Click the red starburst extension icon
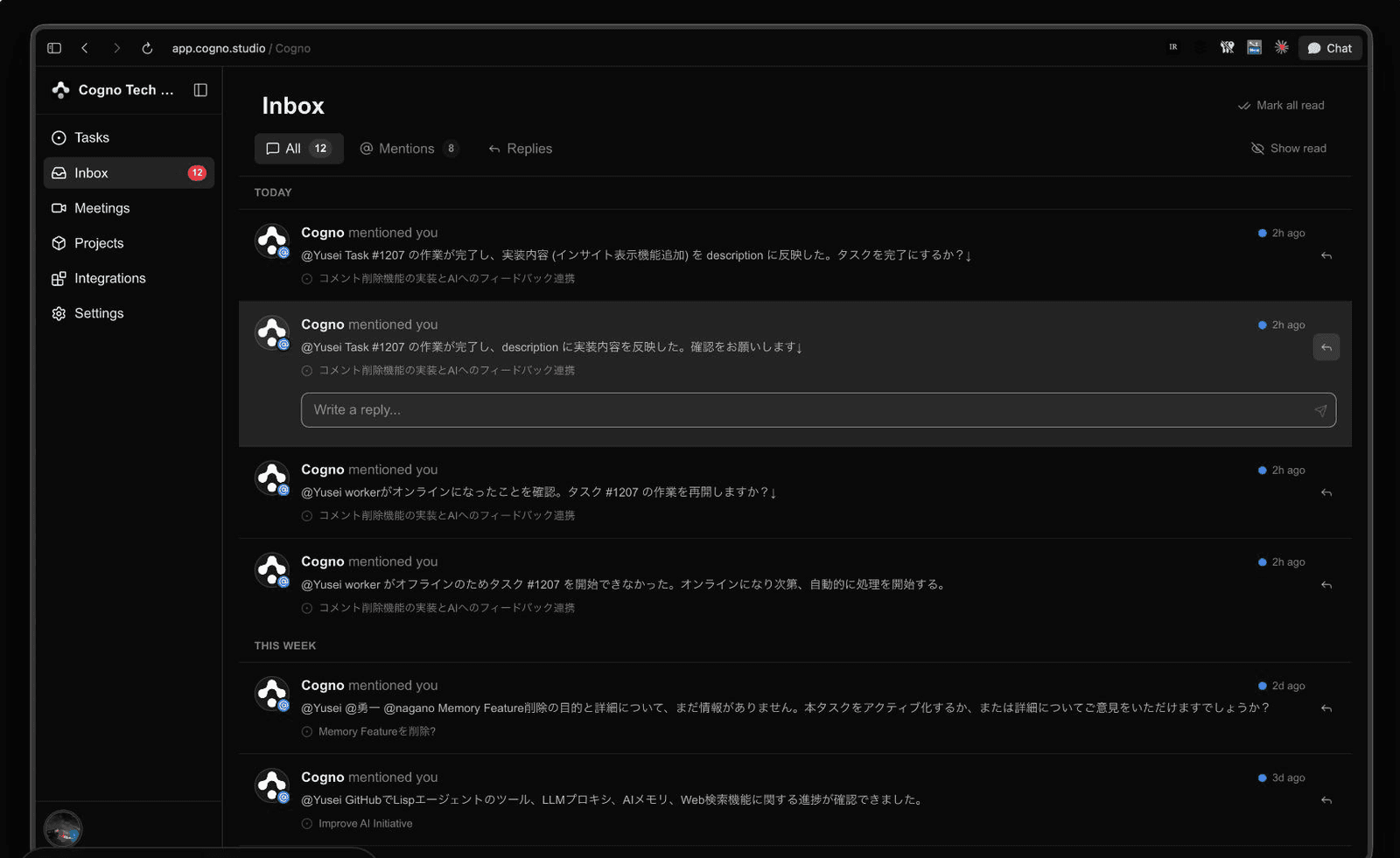1400x858 pixels. (x=1282, y=47)
